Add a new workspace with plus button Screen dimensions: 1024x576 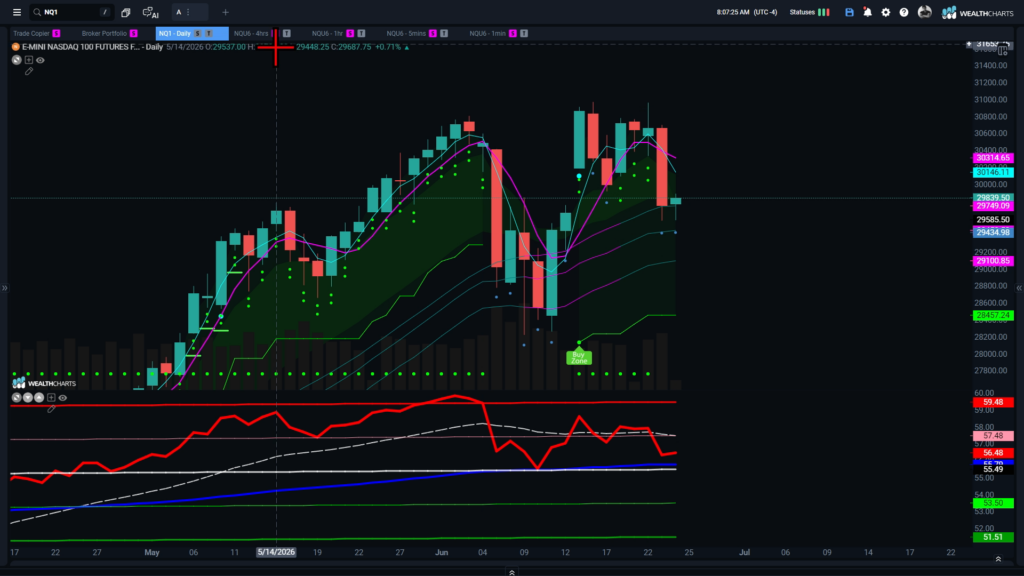pos(225,12)
